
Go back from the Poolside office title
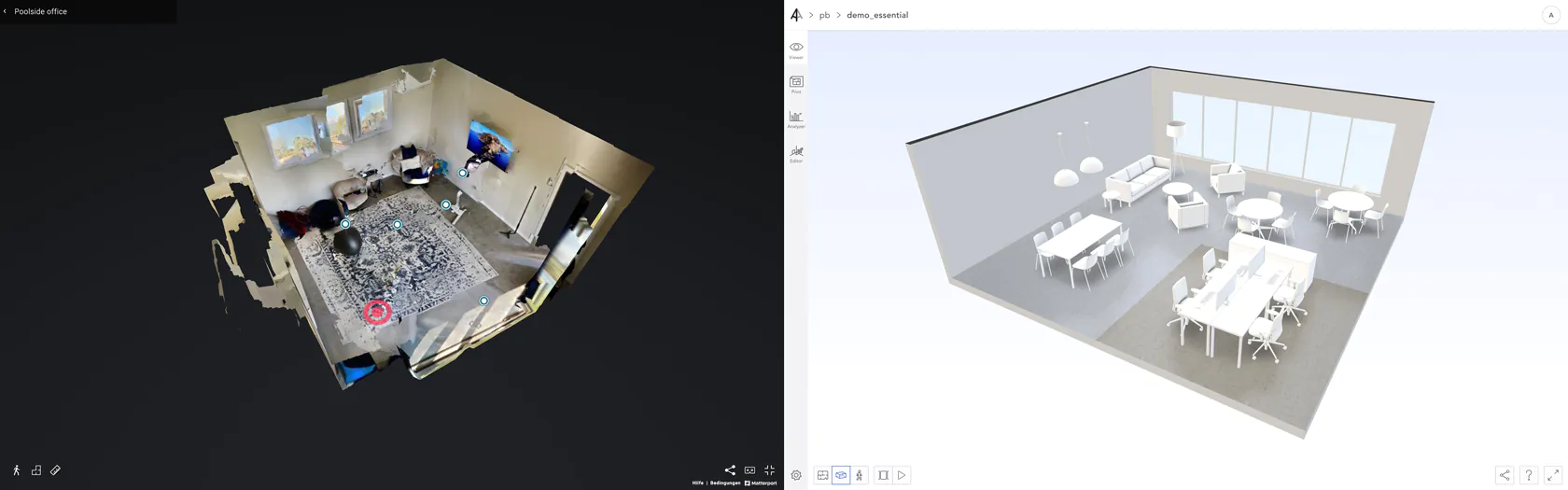(5, 11)
